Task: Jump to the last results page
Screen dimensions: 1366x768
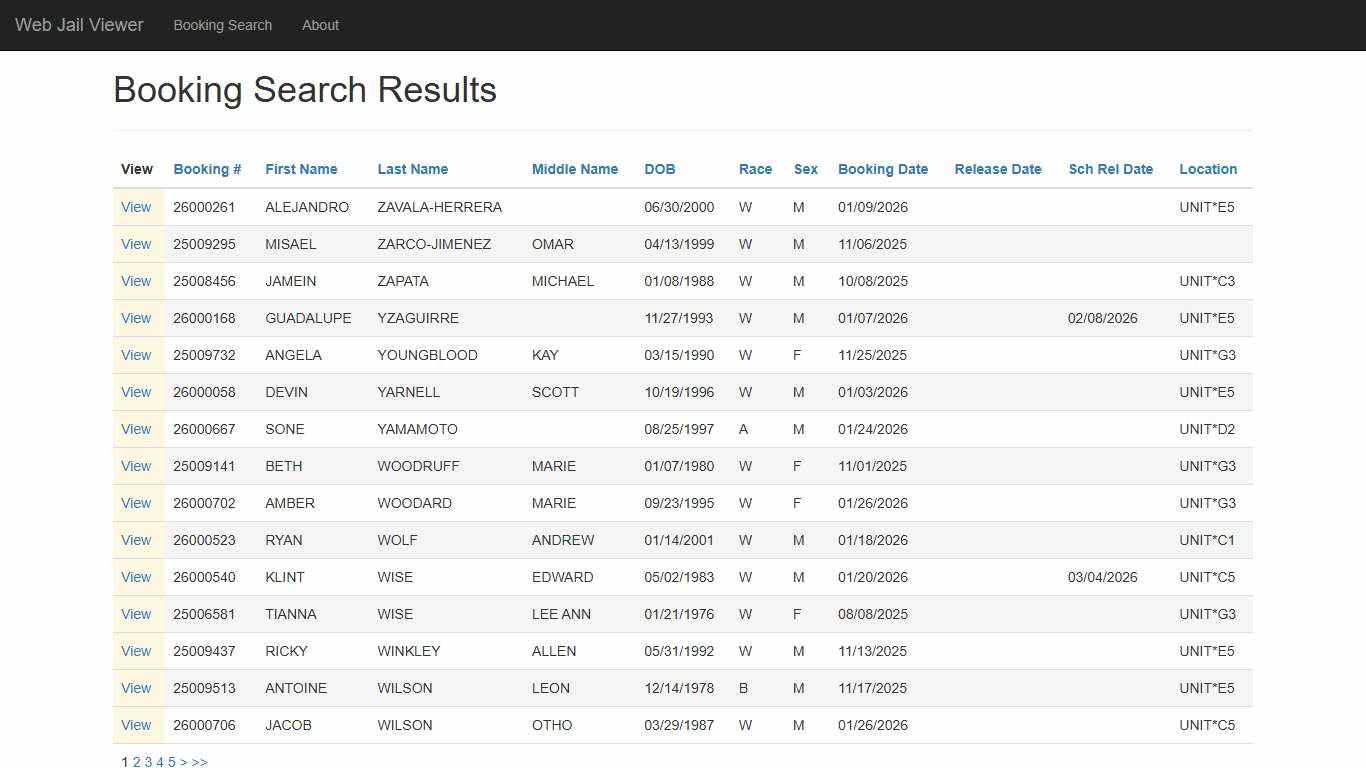Action: [x=199, y=762]
